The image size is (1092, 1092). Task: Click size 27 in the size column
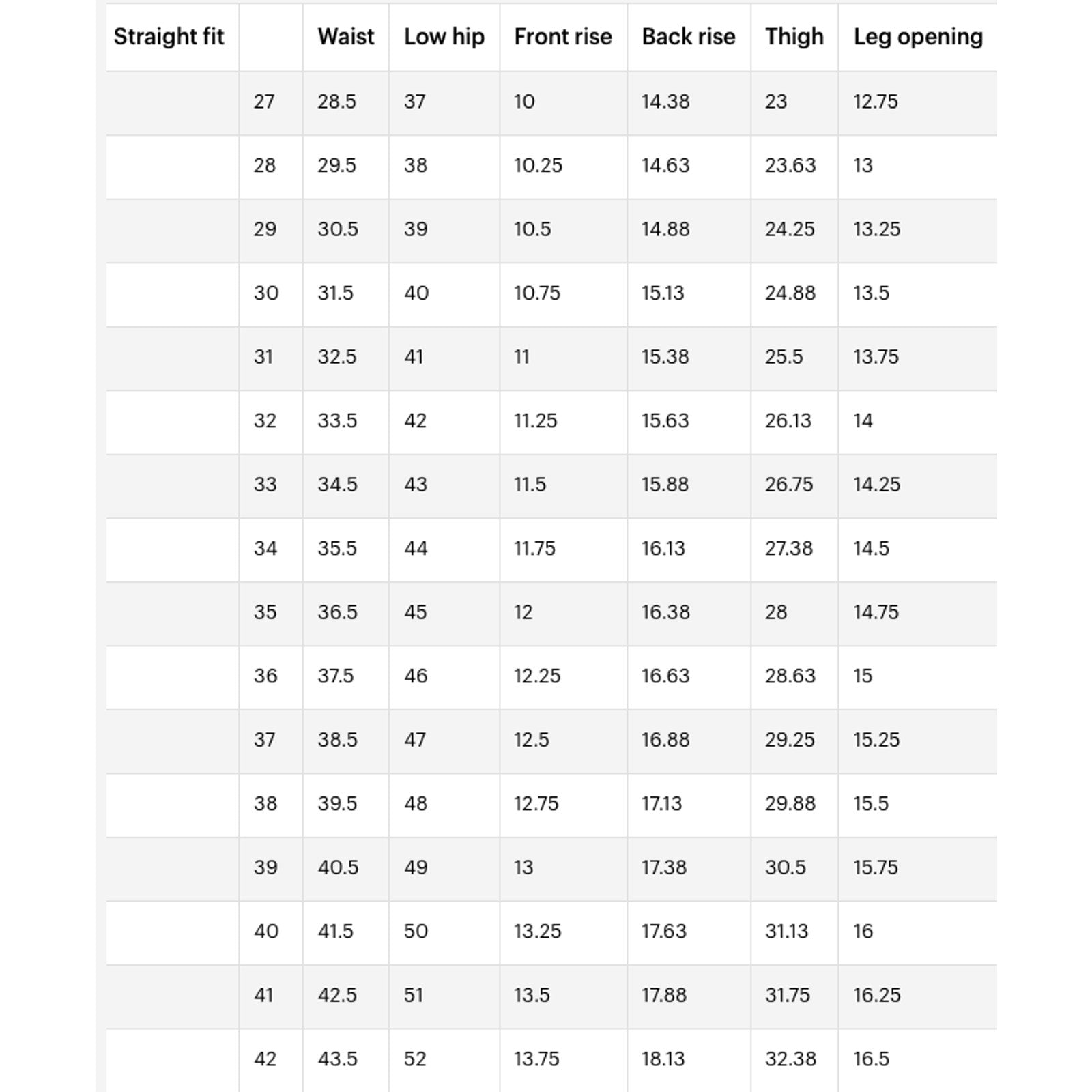264,102
